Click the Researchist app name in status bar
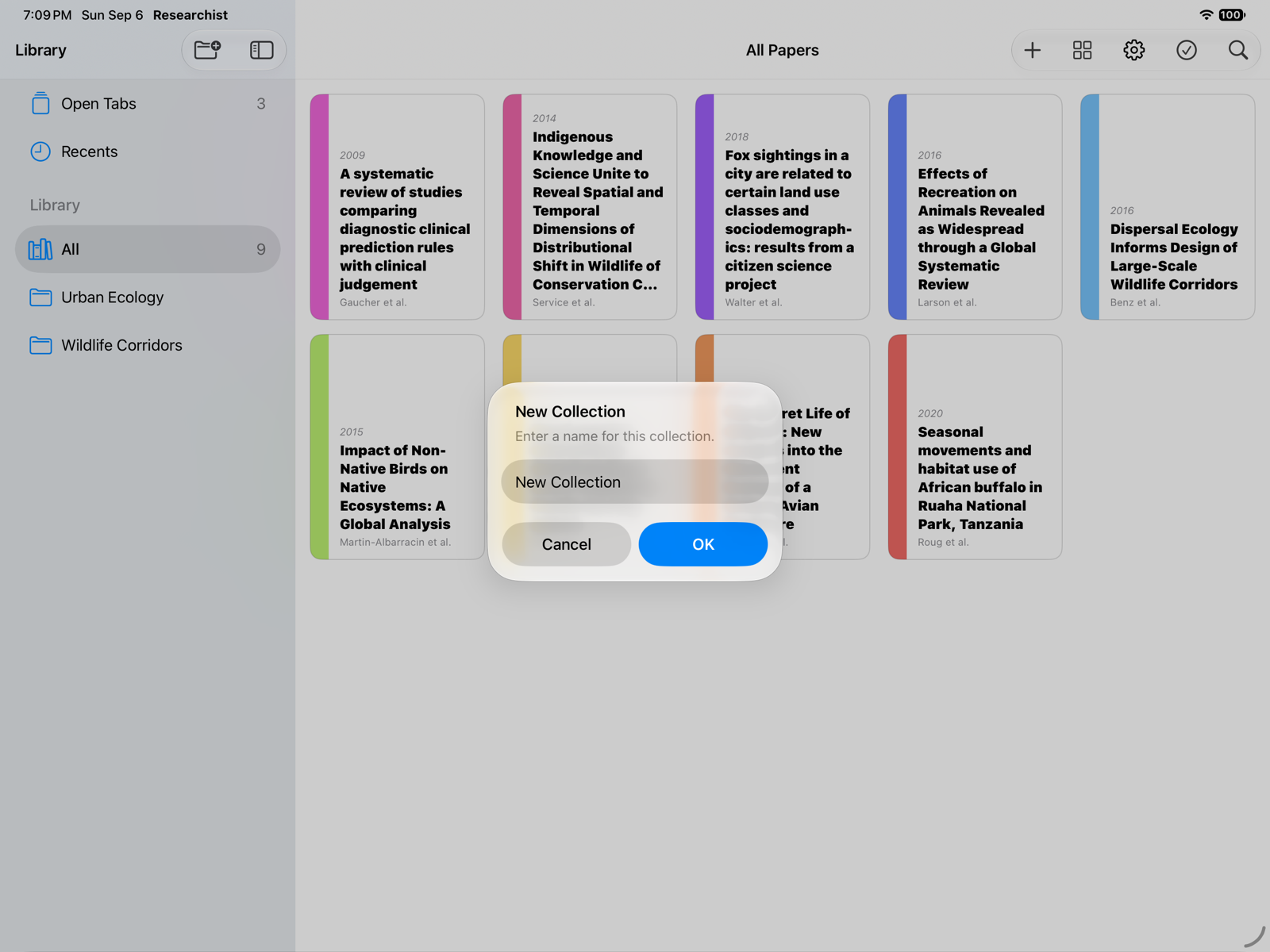Viewport: 1270px width, 952px height. pyautogui.click(x=190, y=15)
